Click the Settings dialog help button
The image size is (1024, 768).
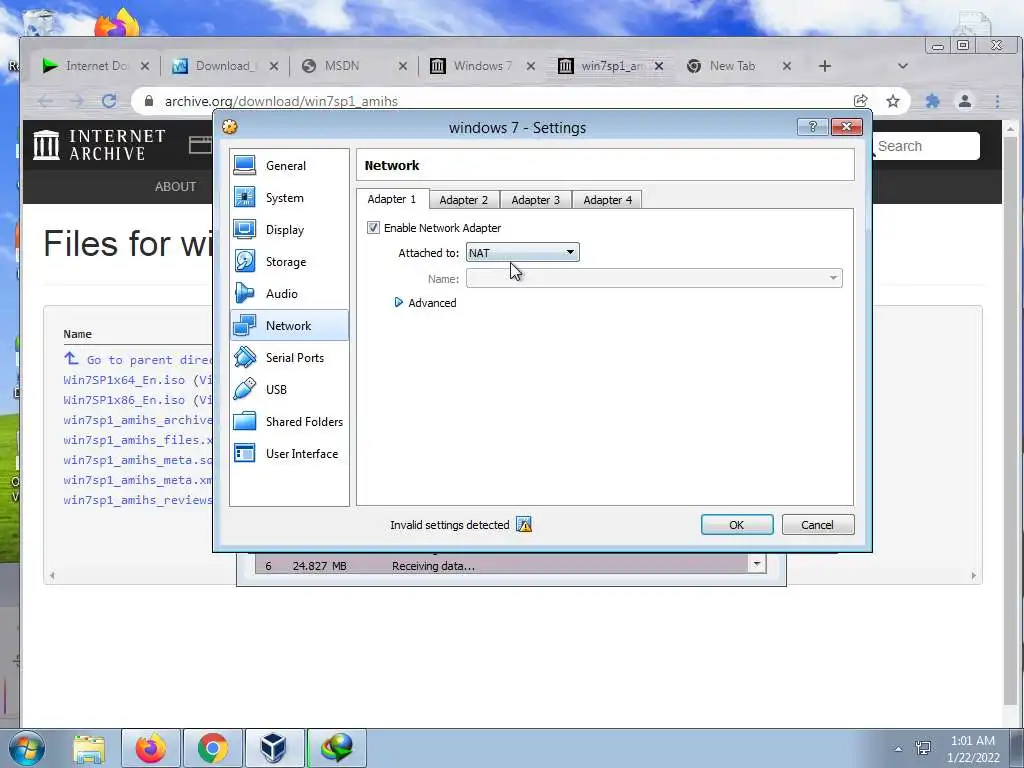[x=812, y=127]
